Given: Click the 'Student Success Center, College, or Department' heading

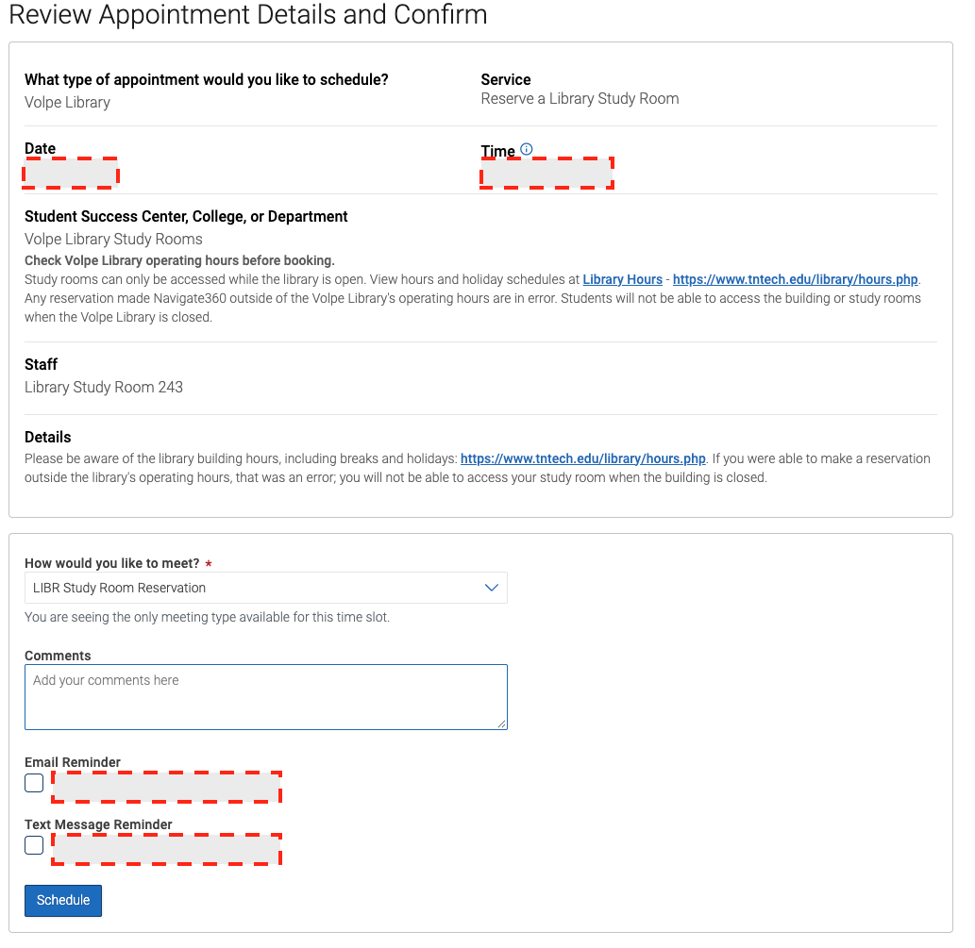Looking at the screenshot, I should [x=186, y=217].
